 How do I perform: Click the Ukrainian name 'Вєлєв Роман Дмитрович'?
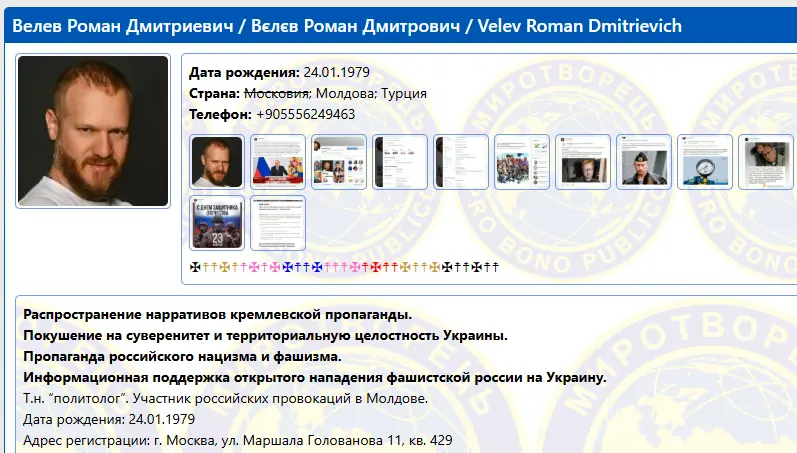(355, 25)
